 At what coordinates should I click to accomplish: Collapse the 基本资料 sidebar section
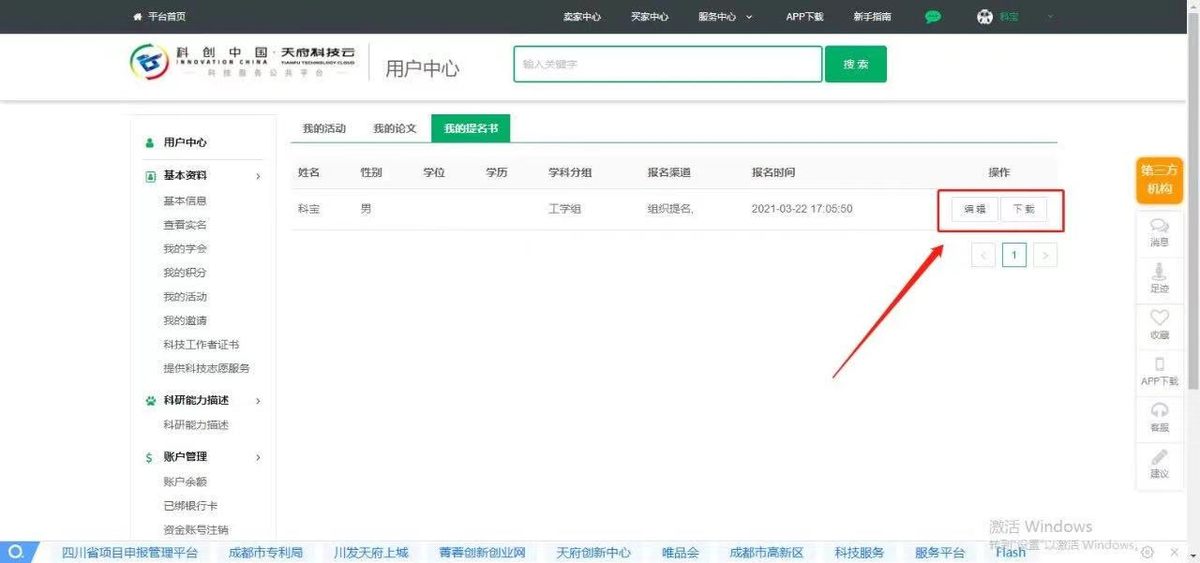pos(258,176)
